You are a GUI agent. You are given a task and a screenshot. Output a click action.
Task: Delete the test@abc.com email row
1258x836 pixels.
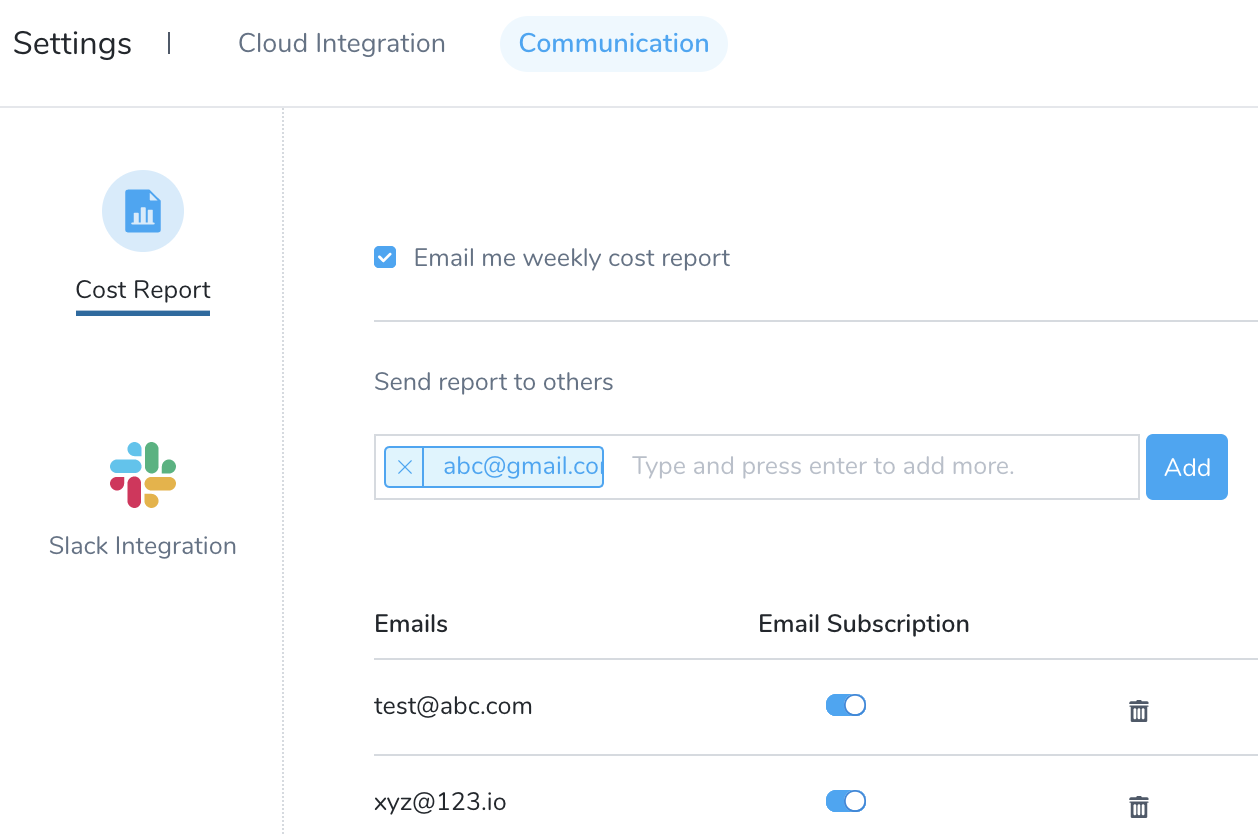(1138, 711)
